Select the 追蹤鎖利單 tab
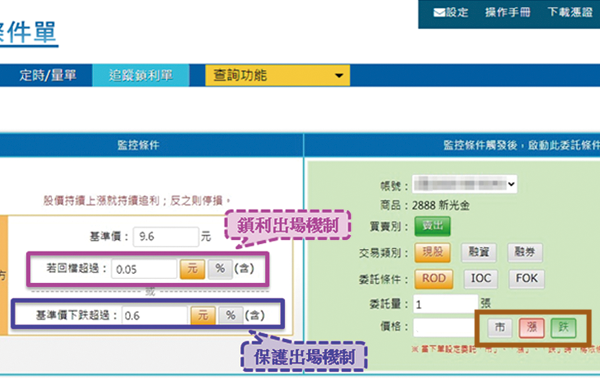The height and width of the screenshot is (385, 600). [x=140, y=75]
